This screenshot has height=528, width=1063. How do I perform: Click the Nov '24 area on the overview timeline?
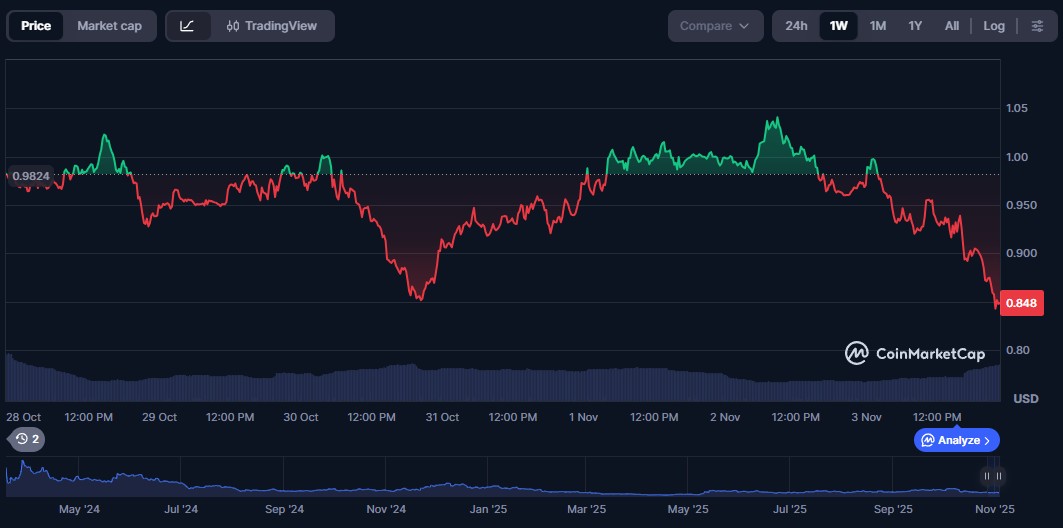386,509
